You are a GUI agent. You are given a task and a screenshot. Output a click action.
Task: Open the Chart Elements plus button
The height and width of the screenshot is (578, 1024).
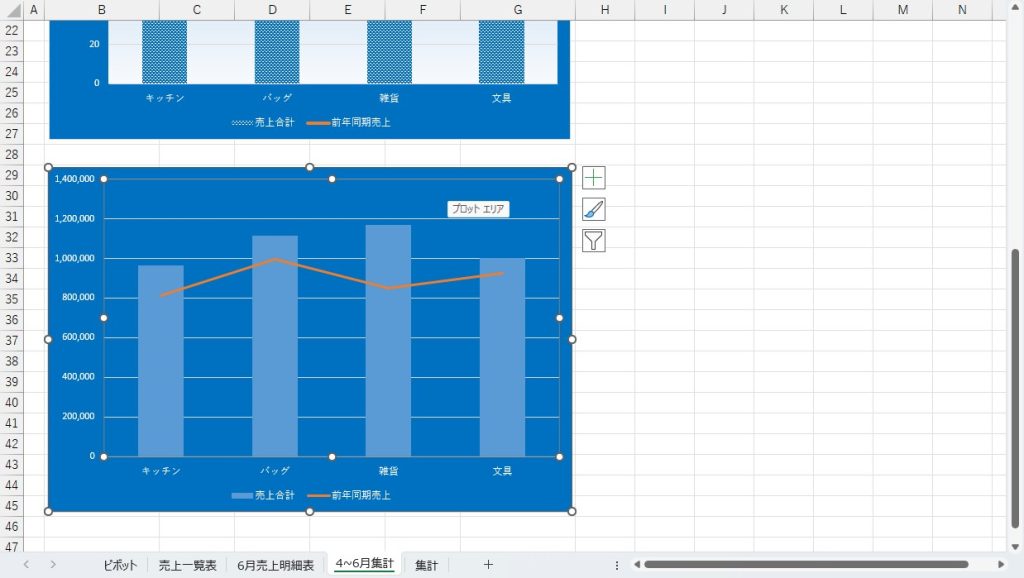click(x=594, y=178)
